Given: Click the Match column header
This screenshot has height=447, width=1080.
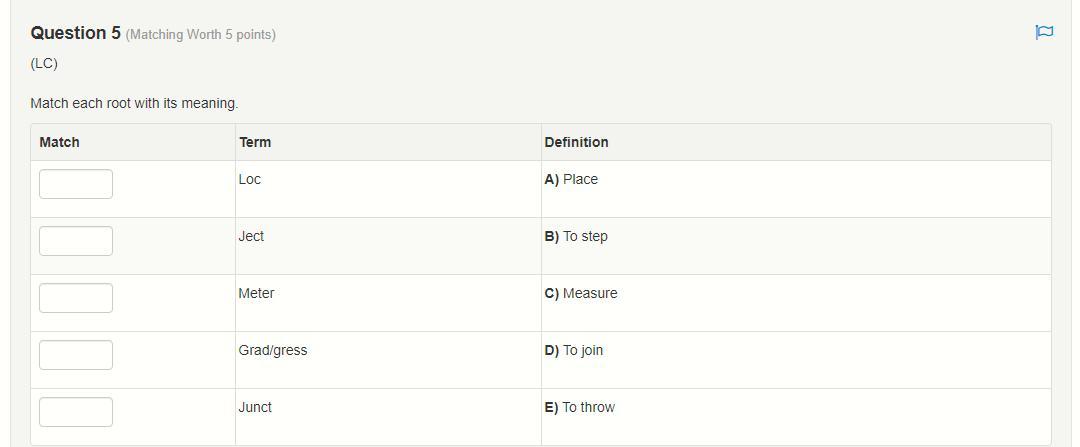Looking at the screenshot, I should tap(59, 142).
